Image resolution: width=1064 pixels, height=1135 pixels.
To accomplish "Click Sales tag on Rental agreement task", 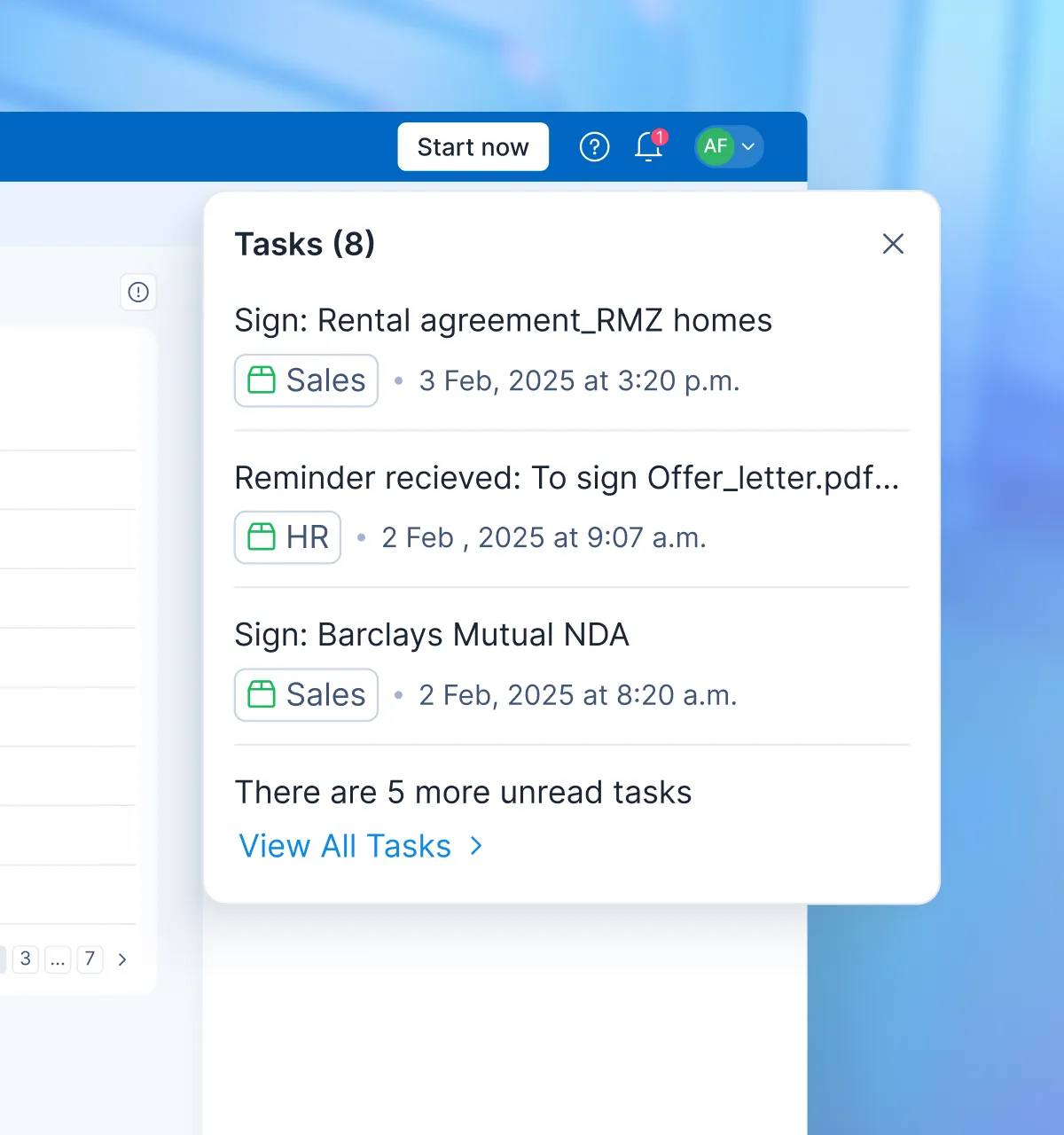I will point(306,380).
